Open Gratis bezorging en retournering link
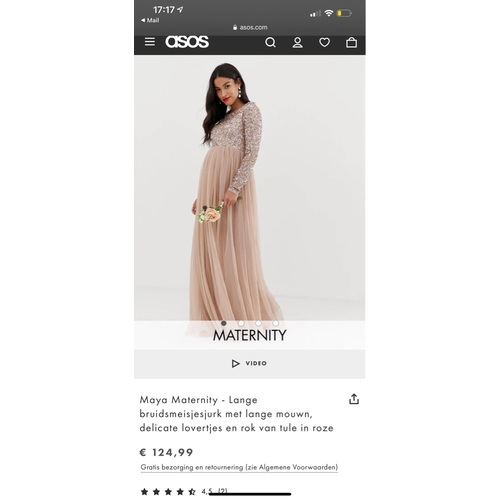Image resolution: width=500 pixels, height=500 pixels. coord(239,467)
